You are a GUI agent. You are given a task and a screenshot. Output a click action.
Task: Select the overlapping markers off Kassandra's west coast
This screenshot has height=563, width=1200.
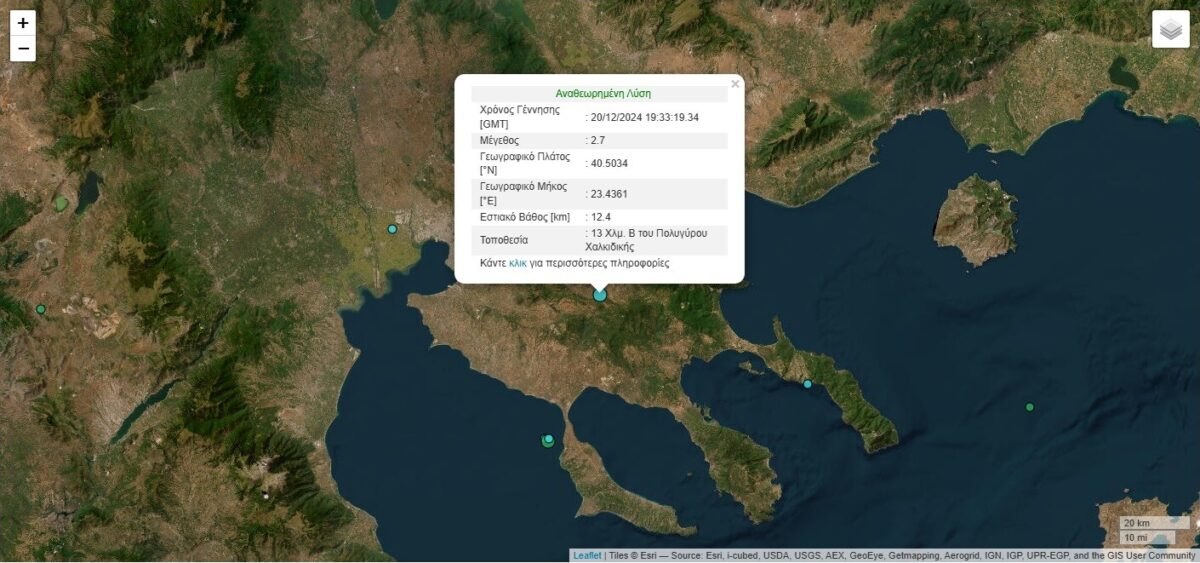[x=548, y=440]
